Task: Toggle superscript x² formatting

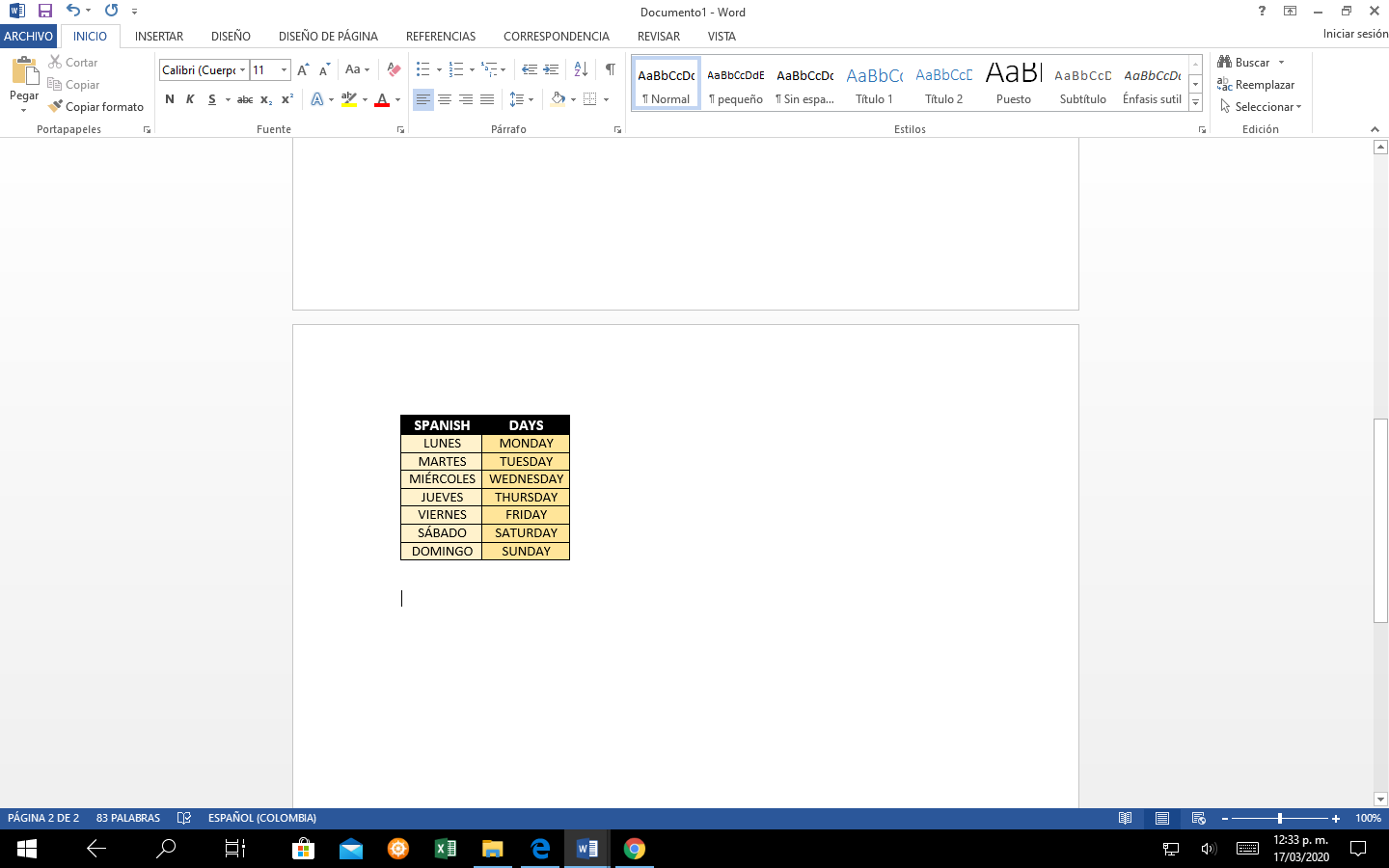Action: (286, 99)
